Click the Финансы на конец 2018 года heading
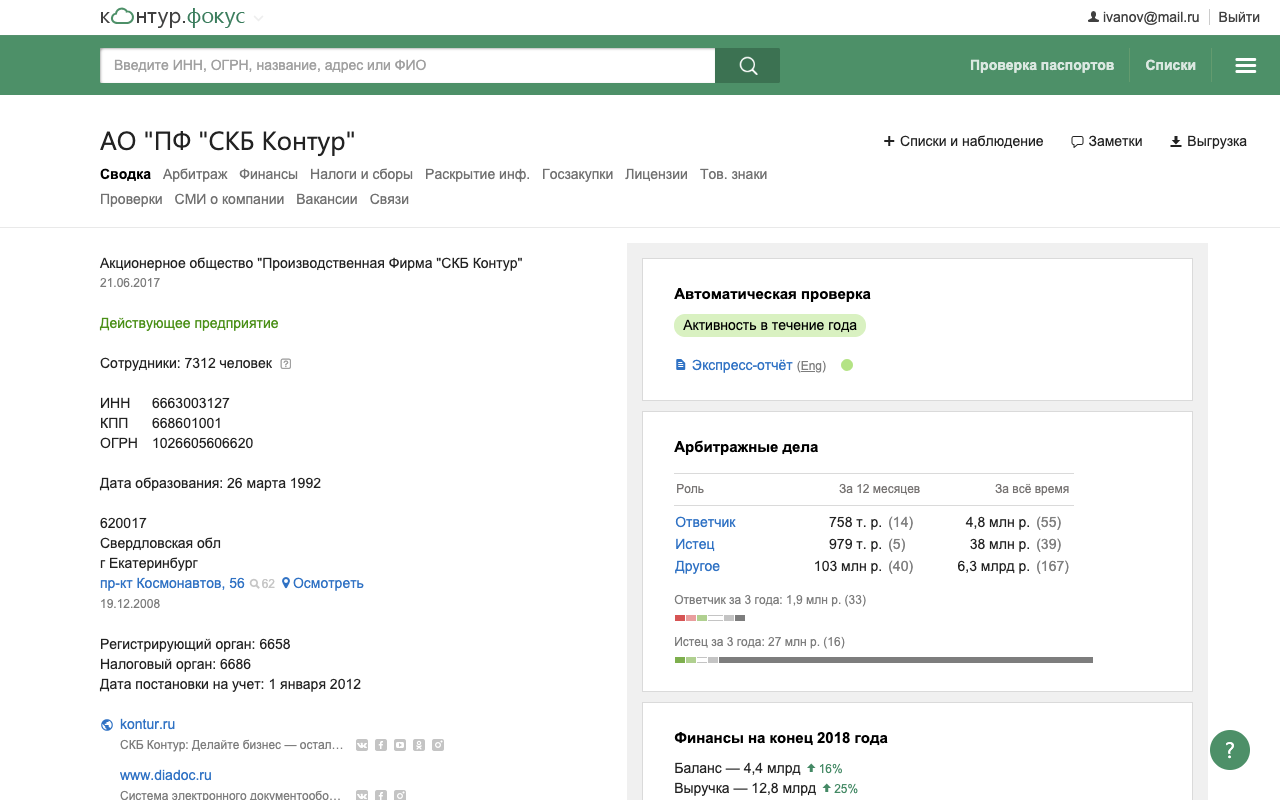This screenshot has width=1280, height=800. (x=781, y=738)
